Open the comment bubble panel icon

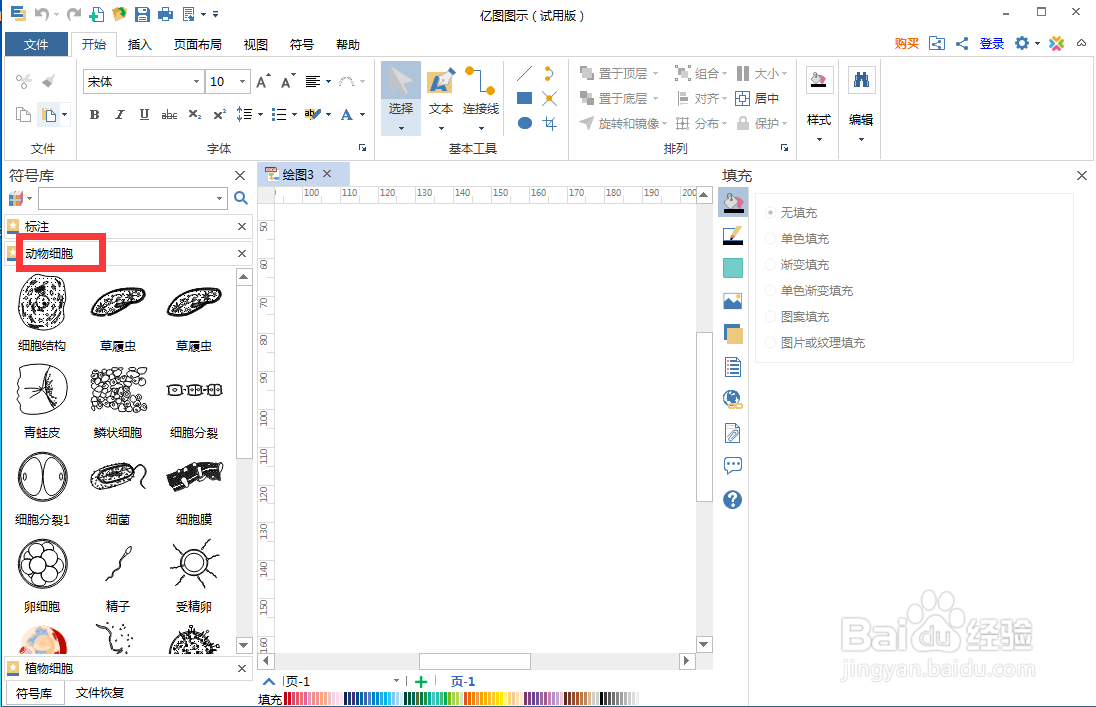click(733, 465)
